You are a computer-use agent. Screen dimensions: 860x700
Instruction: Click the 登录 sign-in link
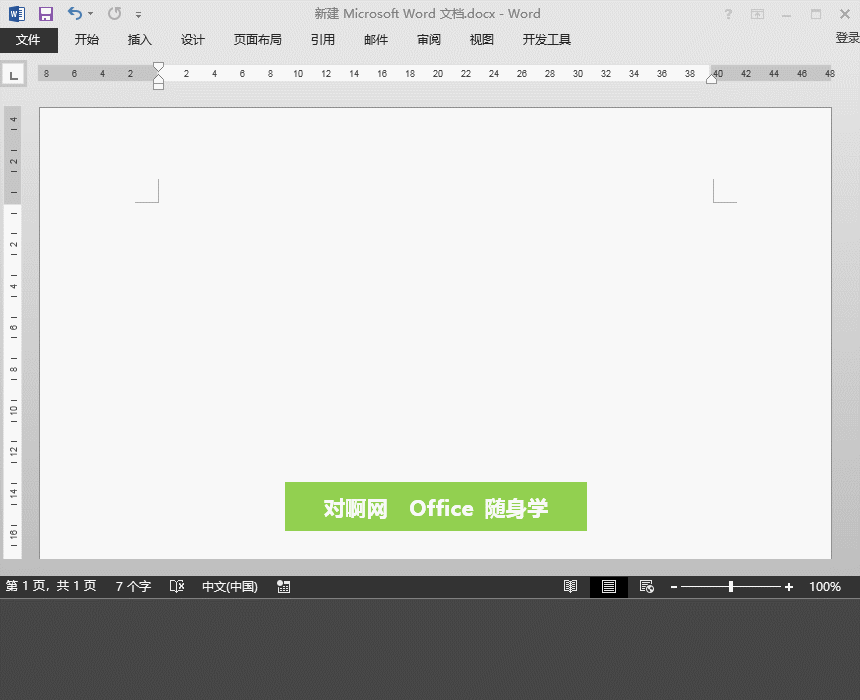coord(847,38)
